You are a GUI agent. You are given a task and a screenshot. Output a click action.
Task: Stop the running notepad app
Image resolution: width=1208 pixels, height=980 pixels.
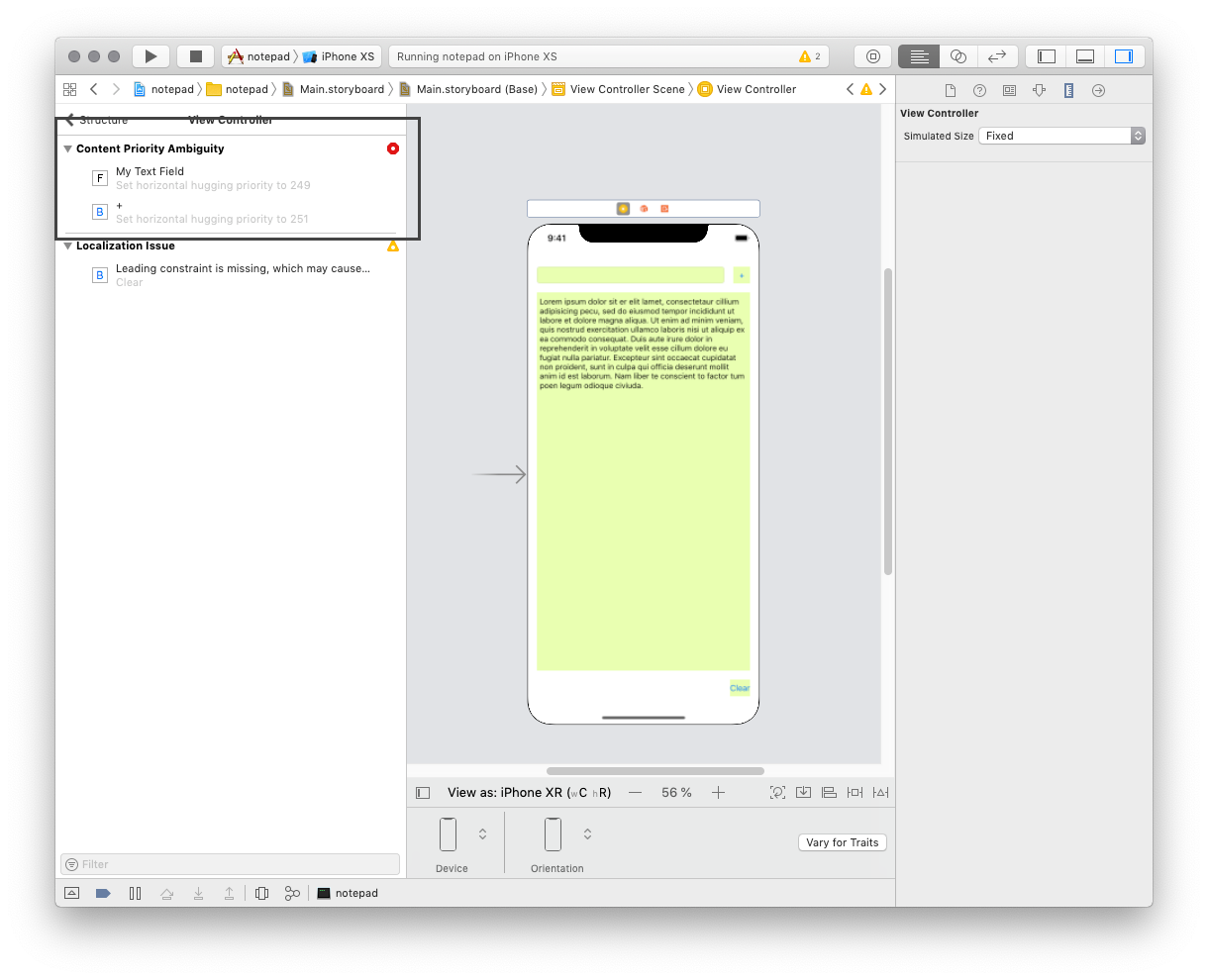click(x=195, y=56)
